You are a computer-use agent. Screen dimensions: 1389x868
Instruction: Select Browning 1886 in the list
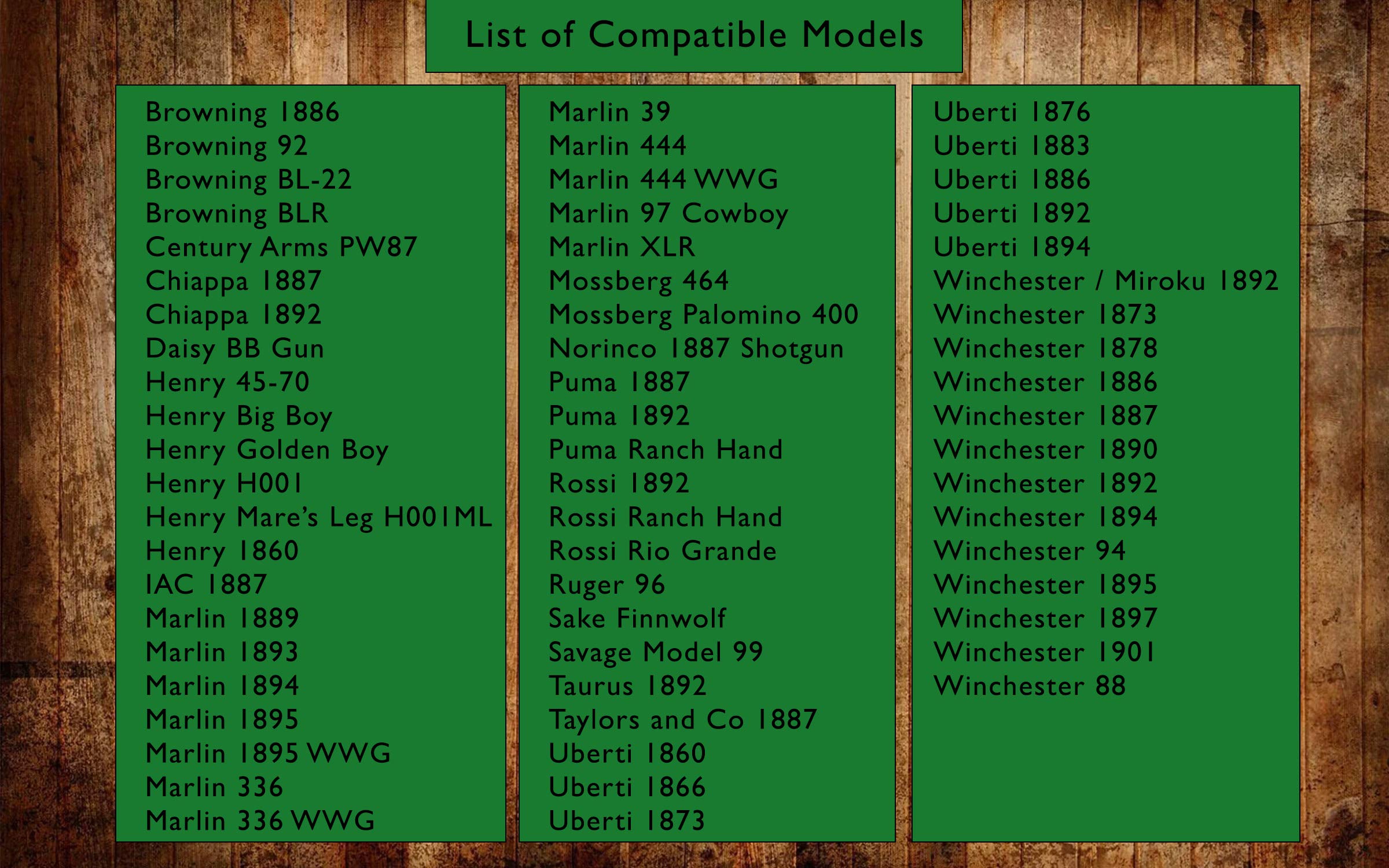pyautogui.click(x=242, y=112)
